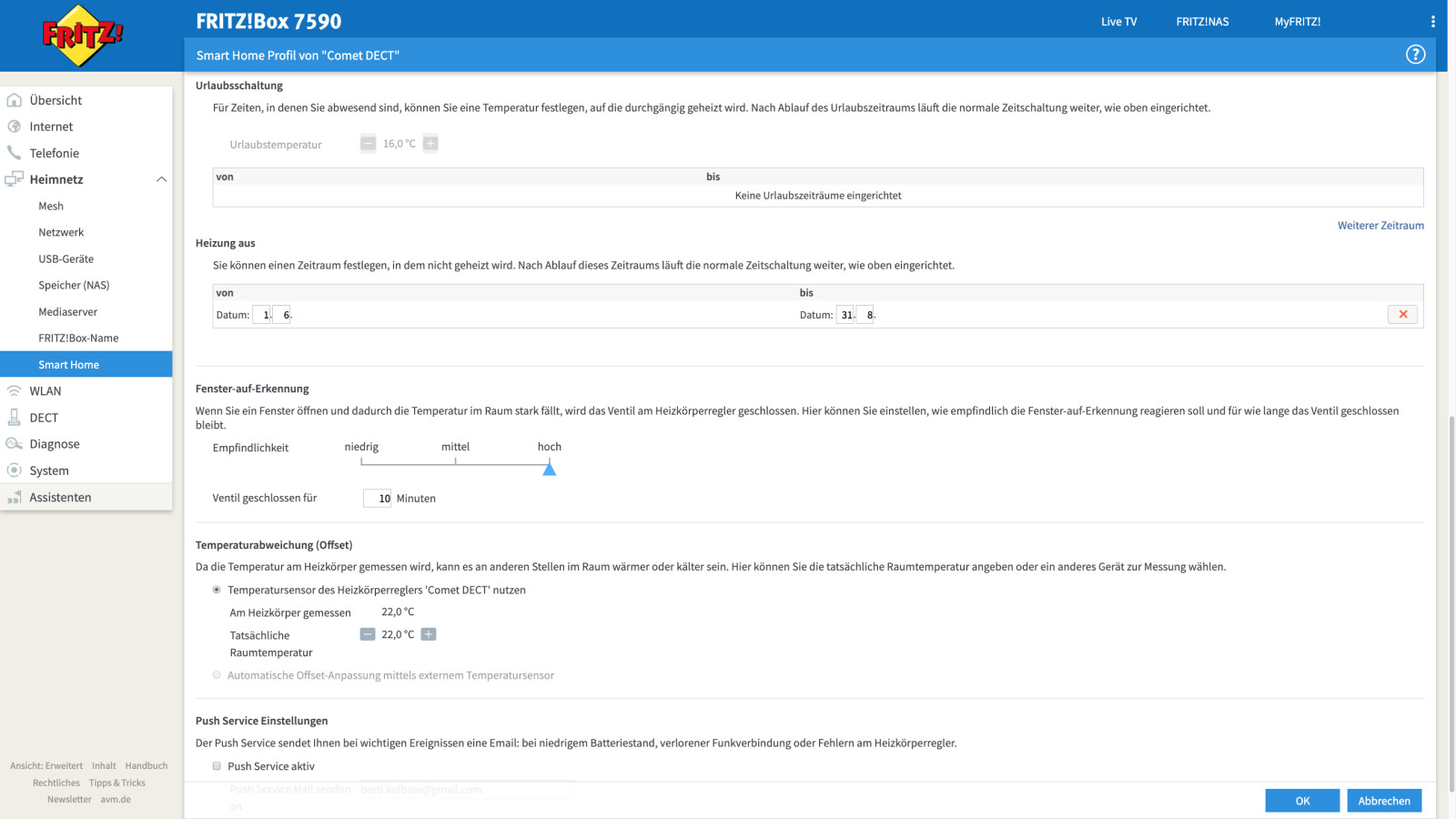Delete the Heizung aus period with red X
This screenshot has width=1456, height=819.
(1402, 315)
